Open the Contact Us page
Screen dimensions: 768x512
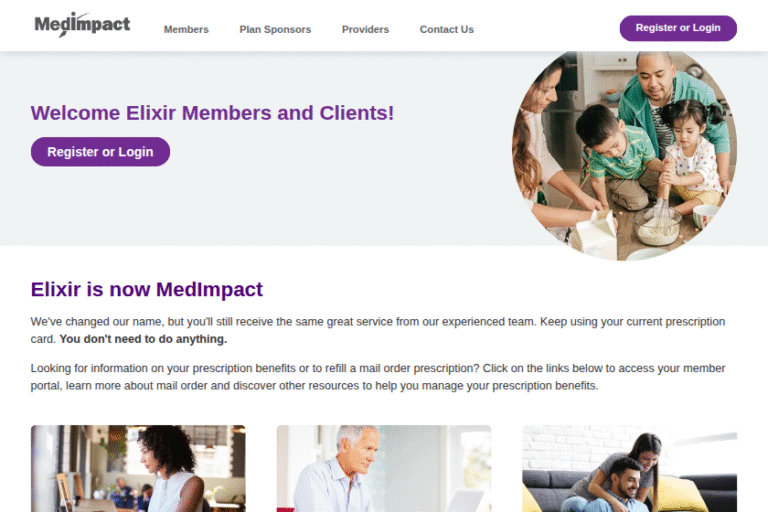447,29
